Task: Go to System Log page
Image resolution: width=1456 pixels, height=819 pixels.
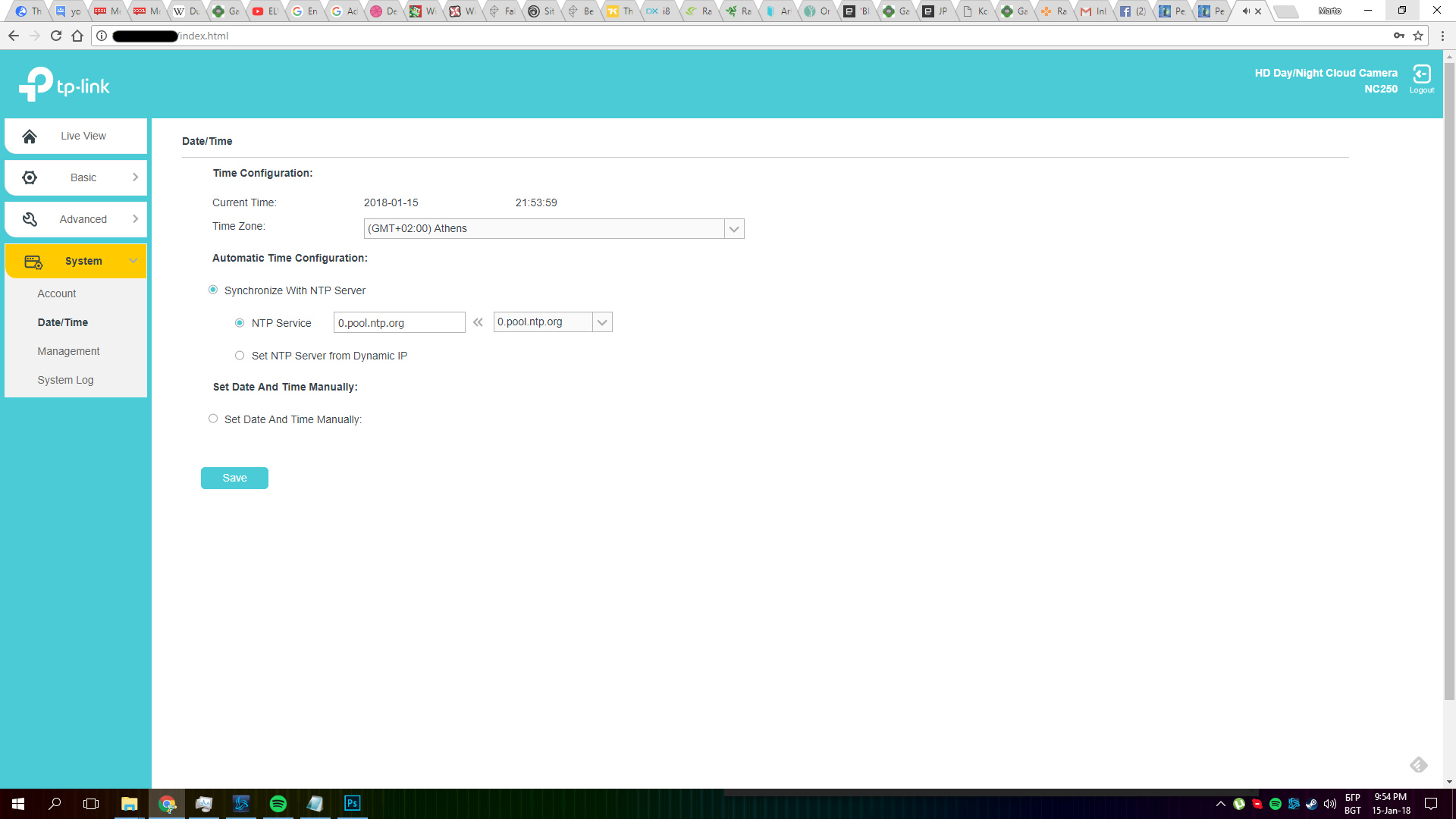Action: click(x=65, y=380)
